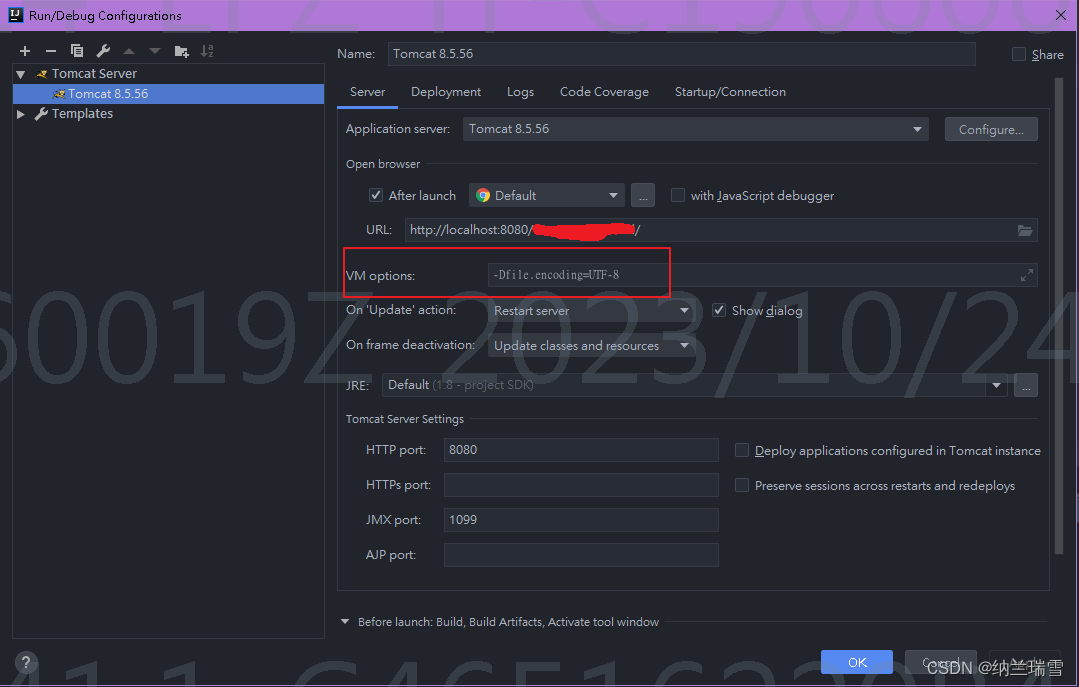Create a new folder for configurations
Screen dimensions: 1079x687
point(182,50)
